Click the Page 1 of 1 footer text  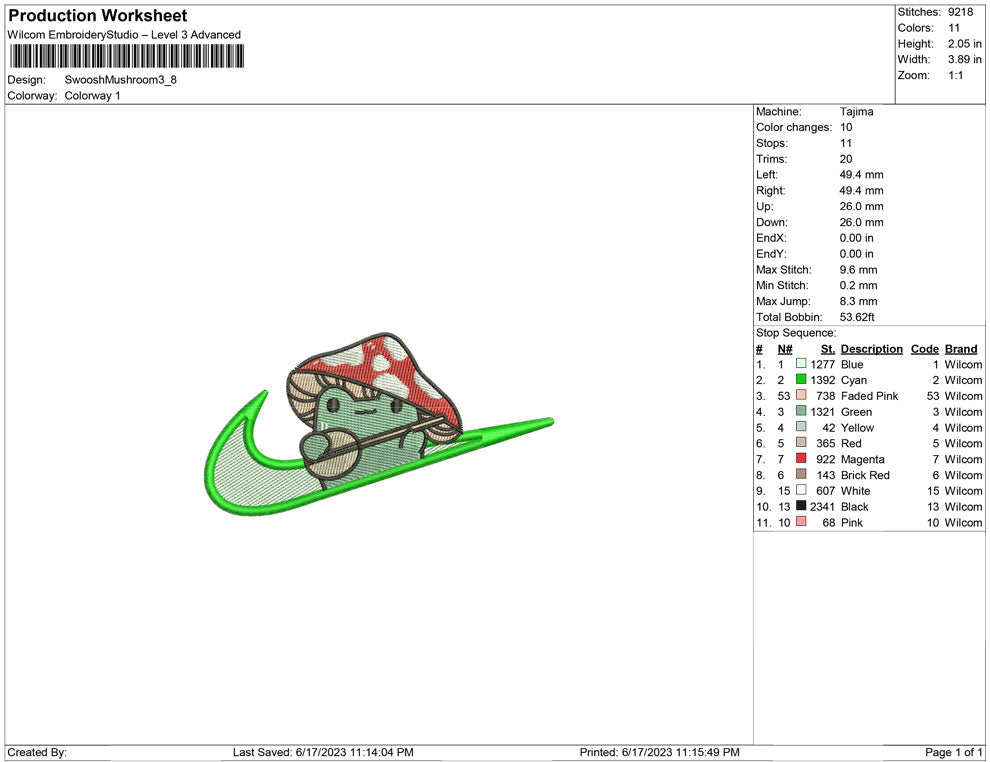(953, 752)
